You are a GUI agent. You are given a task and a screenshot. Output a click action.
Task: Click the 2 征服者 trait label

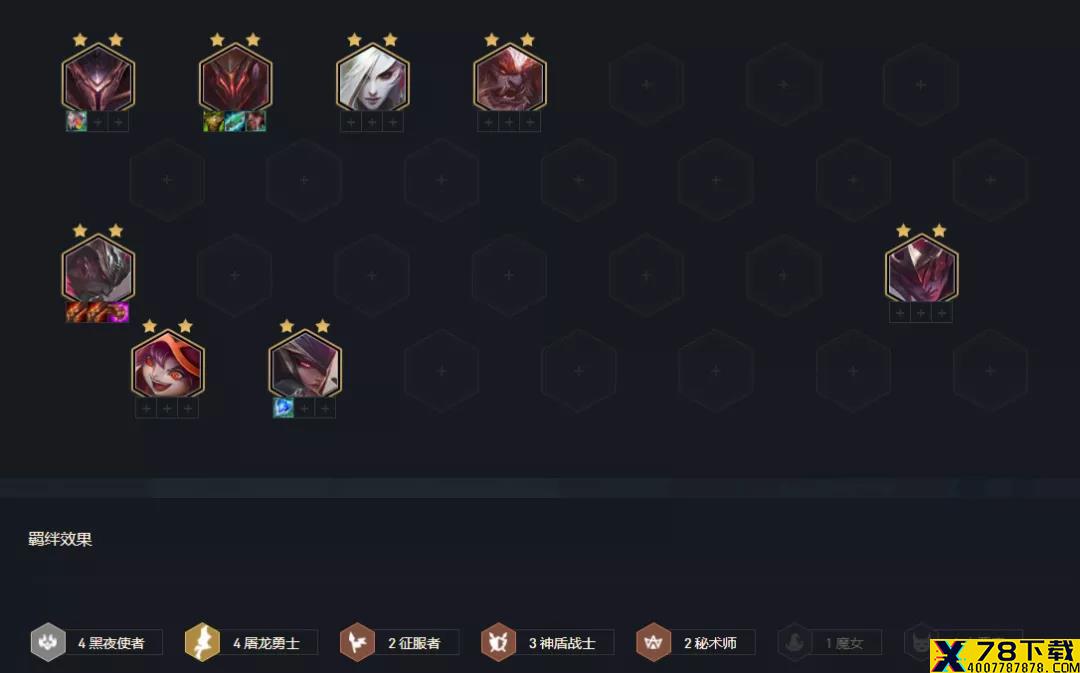click(x=416, y=643)
